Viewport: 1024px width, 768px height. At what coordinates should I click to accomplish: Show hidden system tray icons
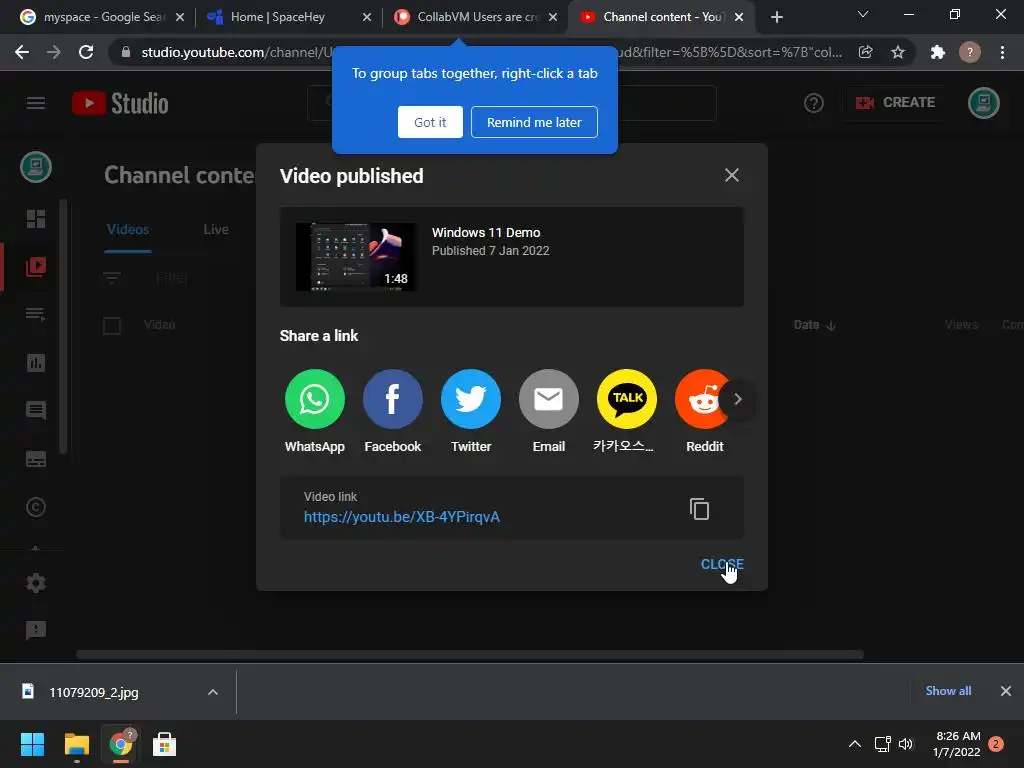coord(855,744)
